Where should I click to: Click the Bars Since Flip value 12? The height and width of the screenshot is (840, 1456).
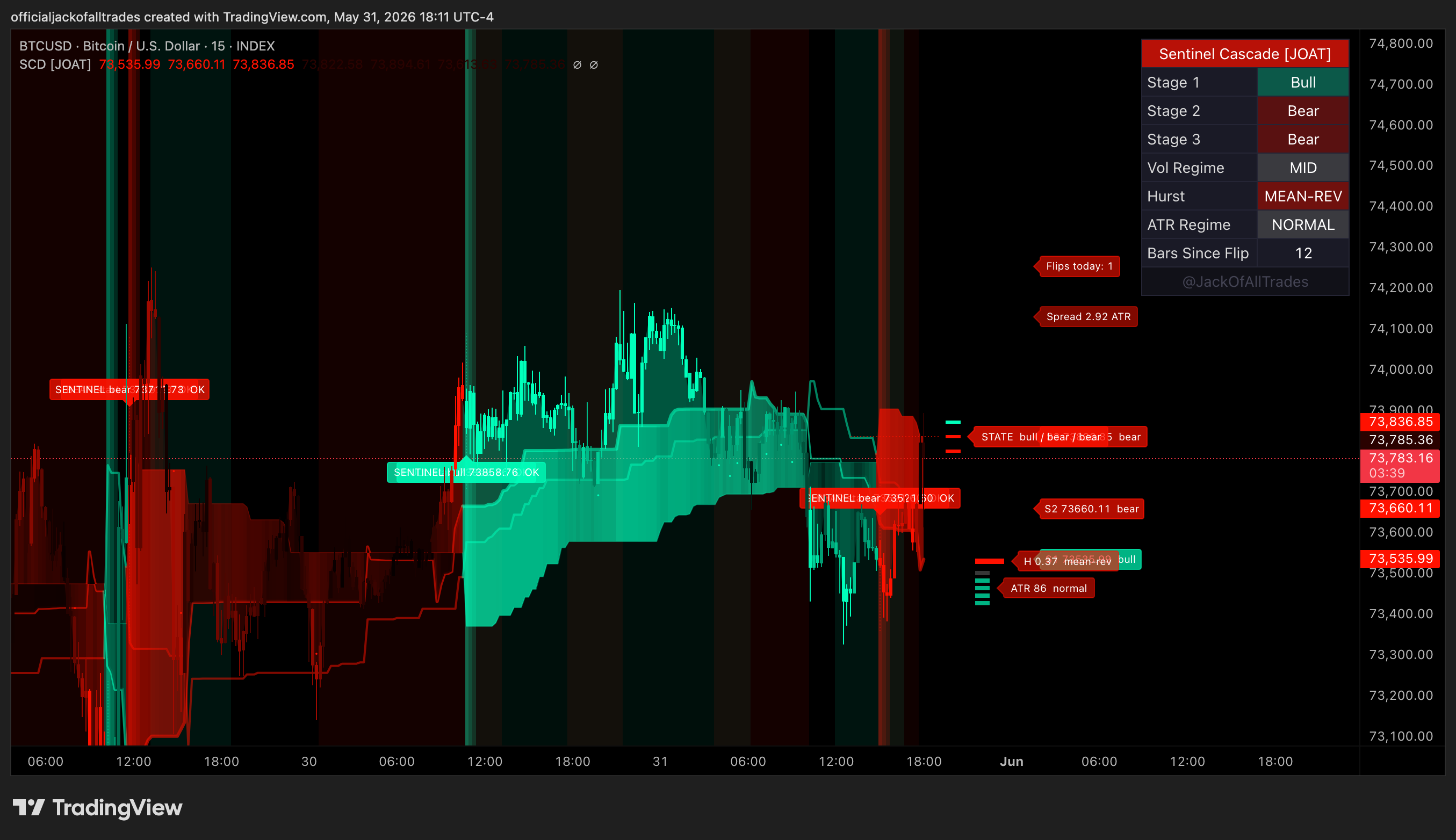[1302, 252]
